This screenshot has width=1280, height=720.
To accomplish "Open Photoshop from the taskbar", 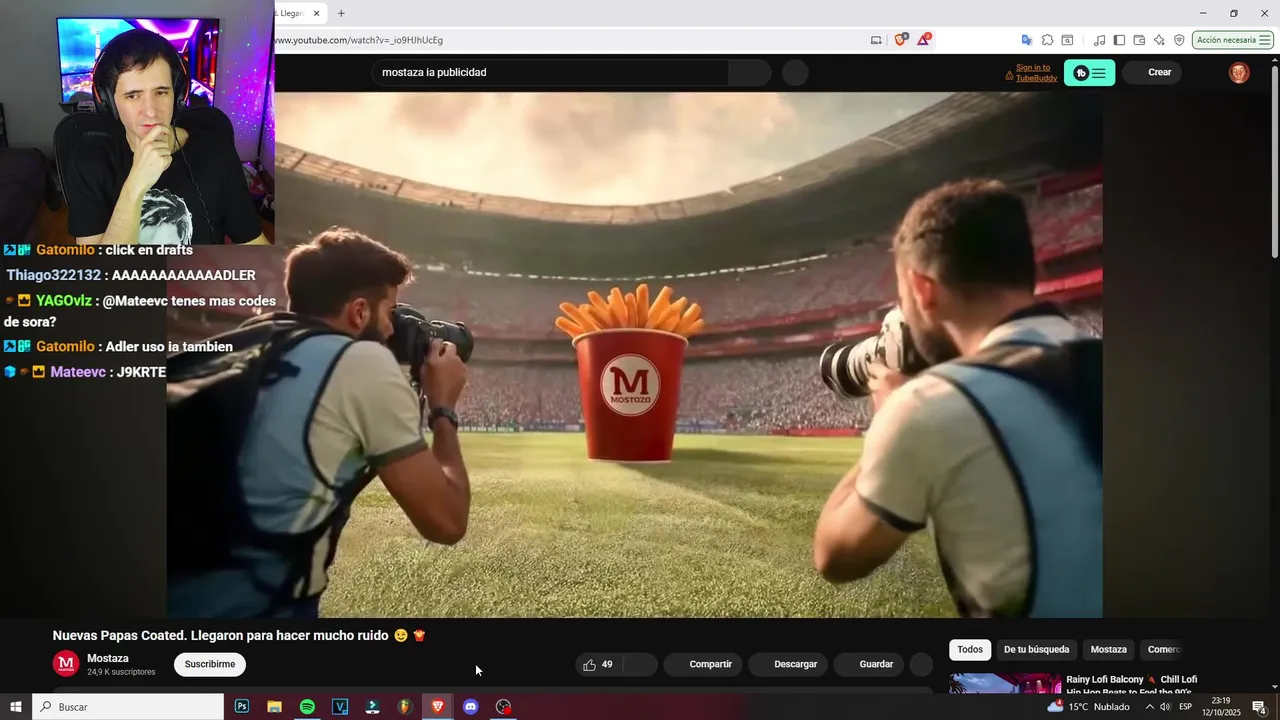I will pos(242,707).
